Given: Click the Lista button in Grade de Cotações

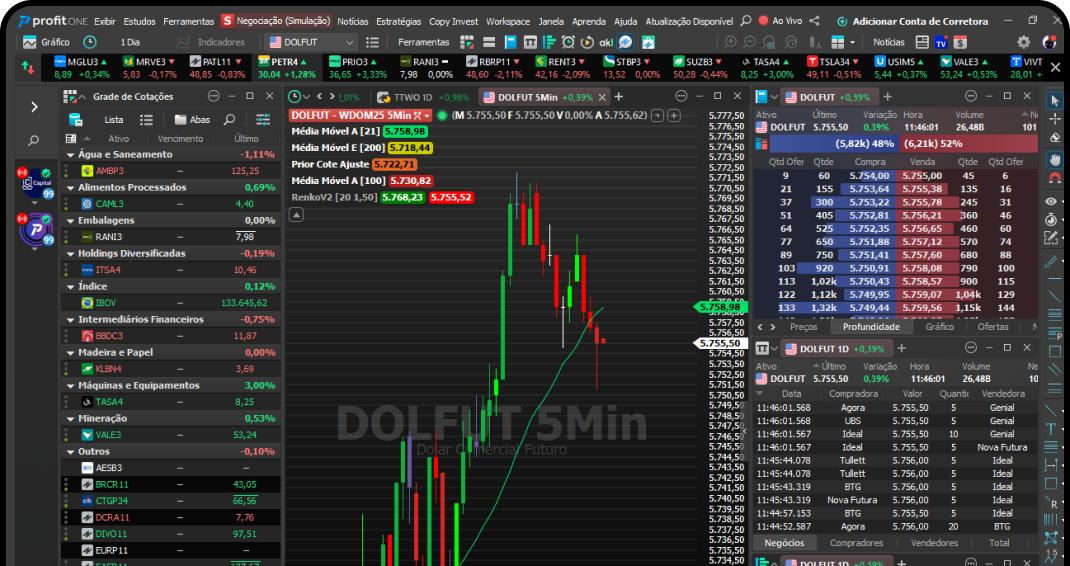Looking at the screenshot, I should (114, 119).
